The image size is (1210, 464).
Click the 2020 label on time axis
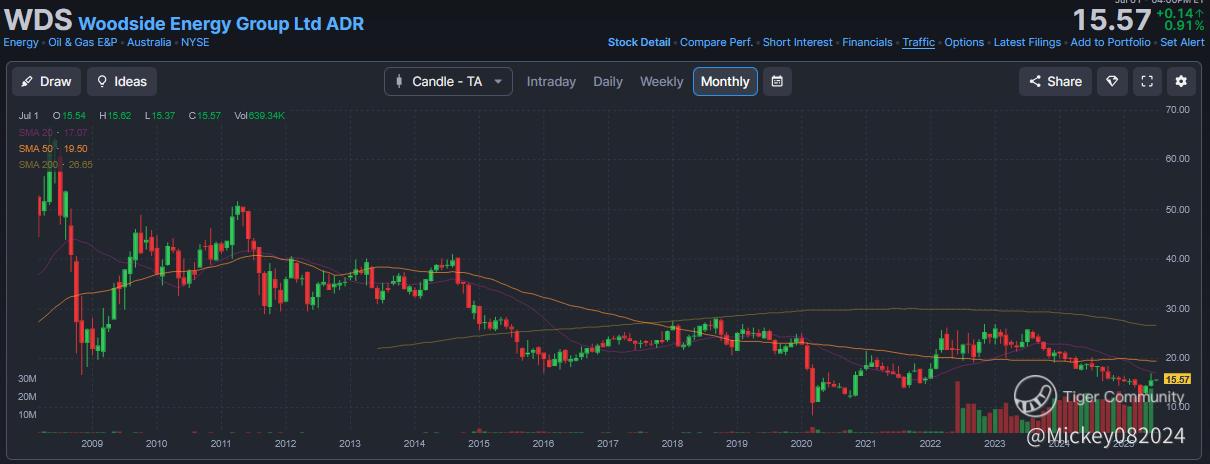tap(801, 443)
